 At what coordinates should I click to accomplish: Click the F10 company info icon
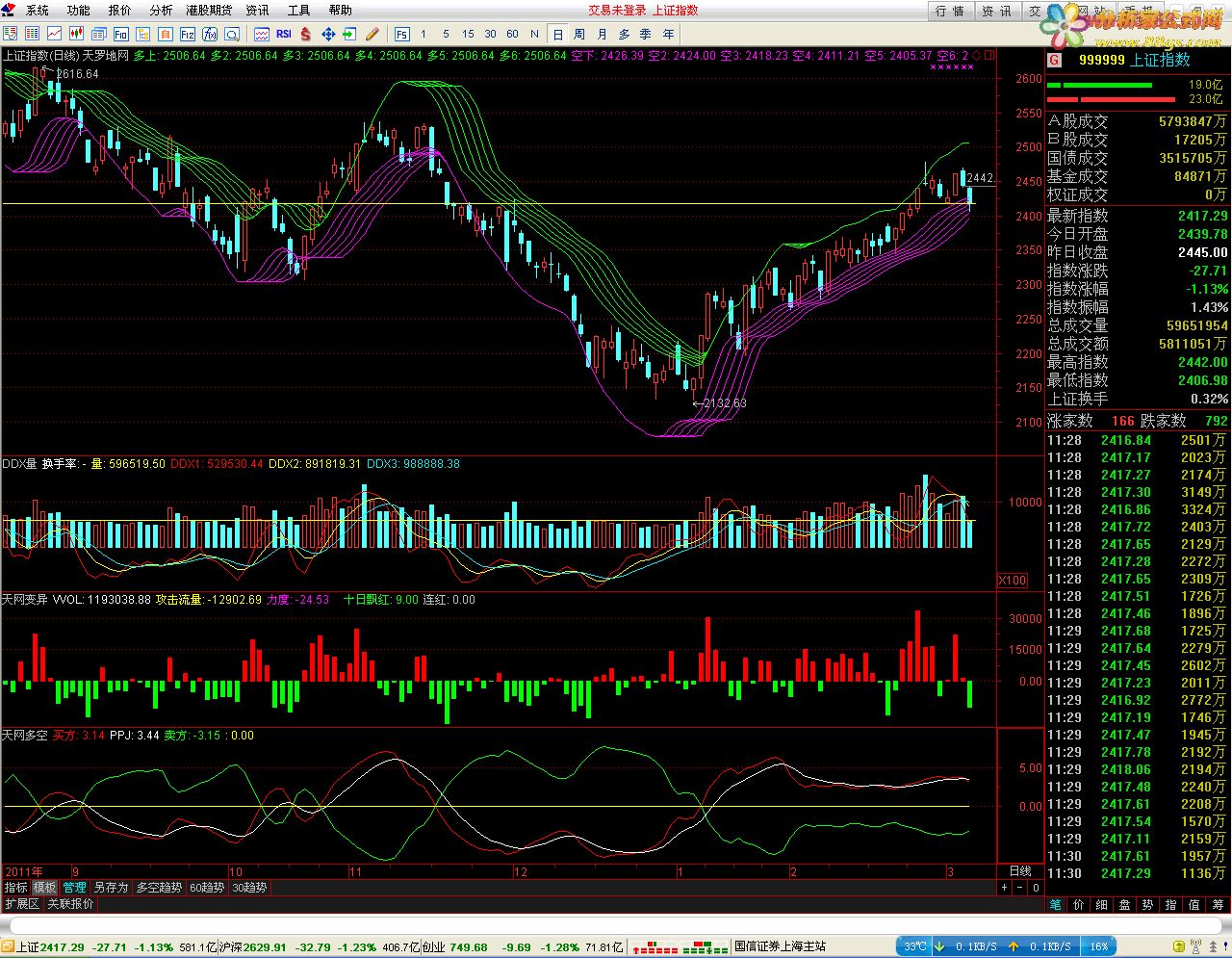pyautogui.click(x=121, y=34)
